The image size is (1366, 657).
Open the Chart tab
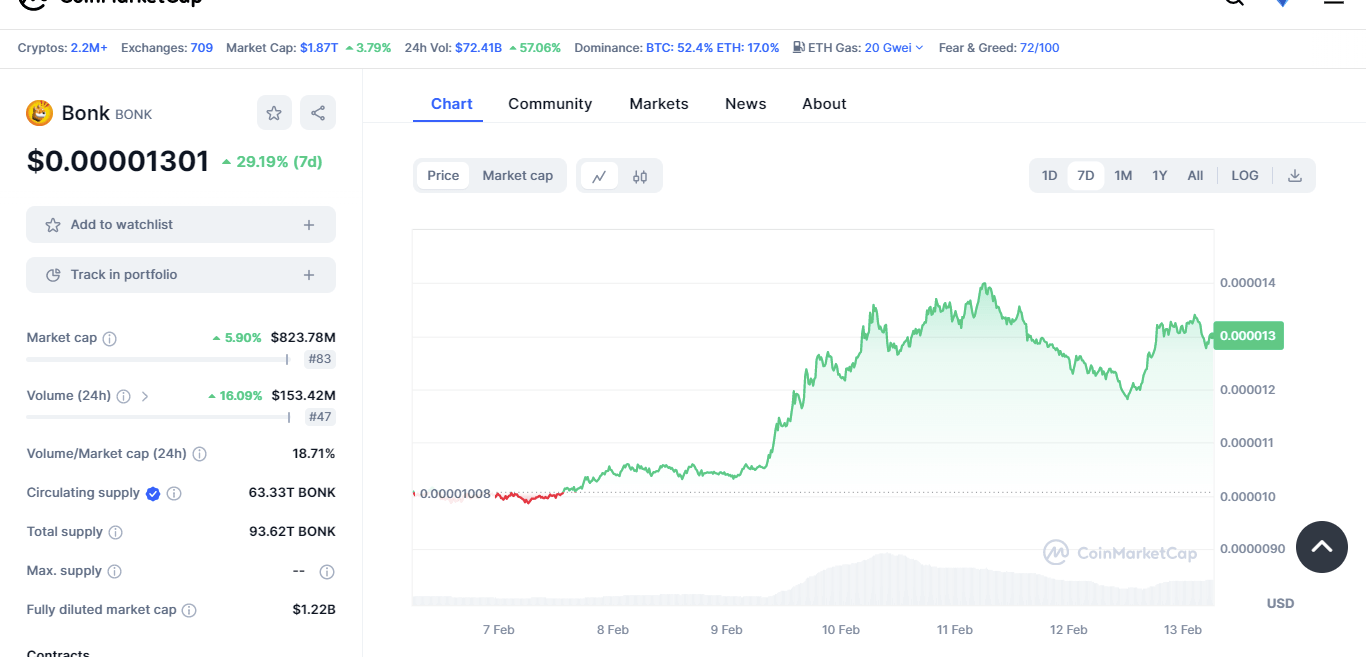pos(452,104)
